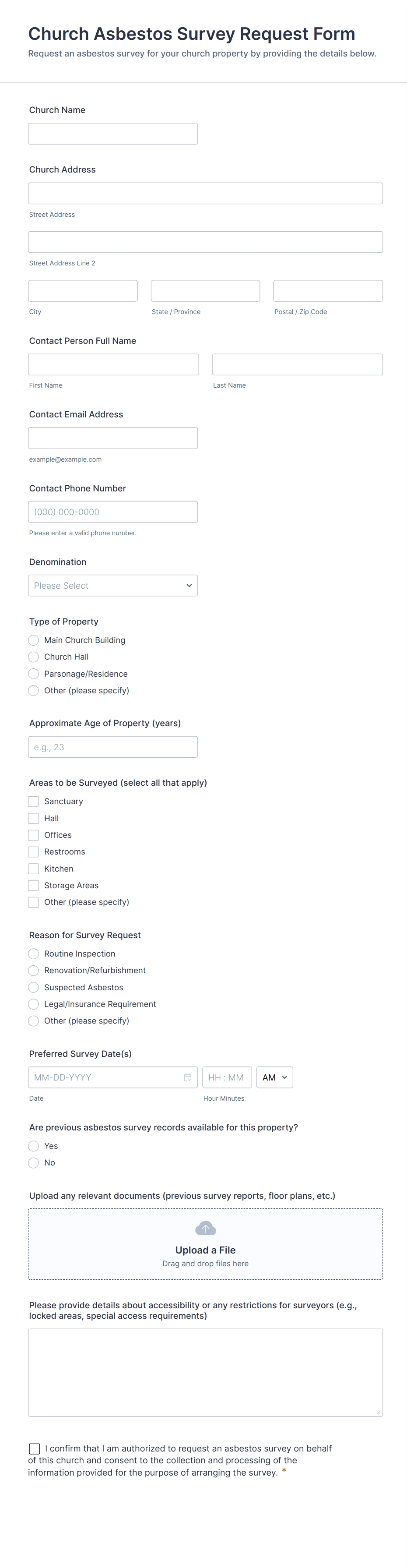Click the Church Name input field
This screenshot has width=407, height=1568.
pos(113,134)
